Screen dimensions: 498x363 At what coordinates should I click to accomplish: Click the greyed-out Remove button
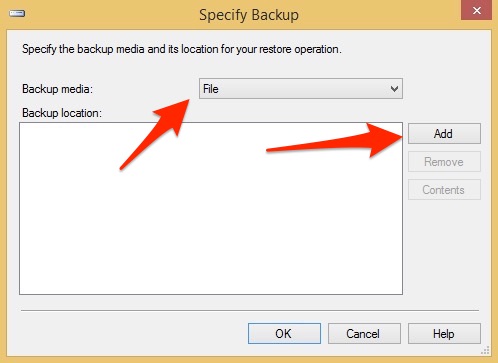click(444, 162)
